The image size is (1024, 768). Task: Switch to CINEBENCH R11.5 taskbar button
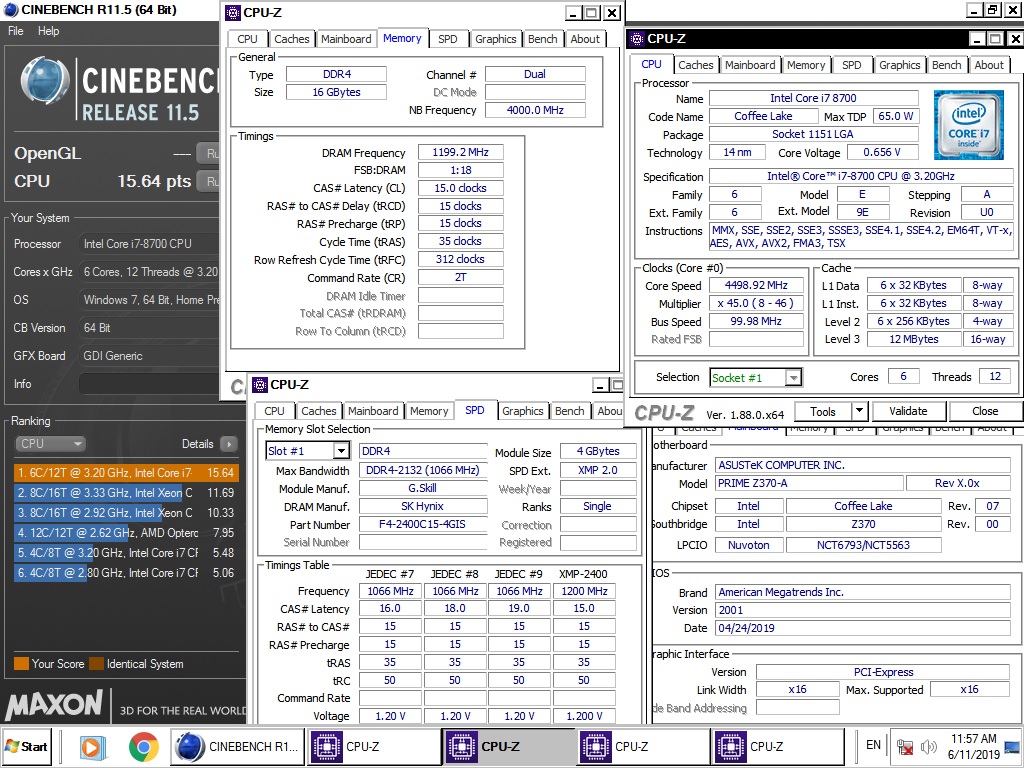[x=238, y=746]
